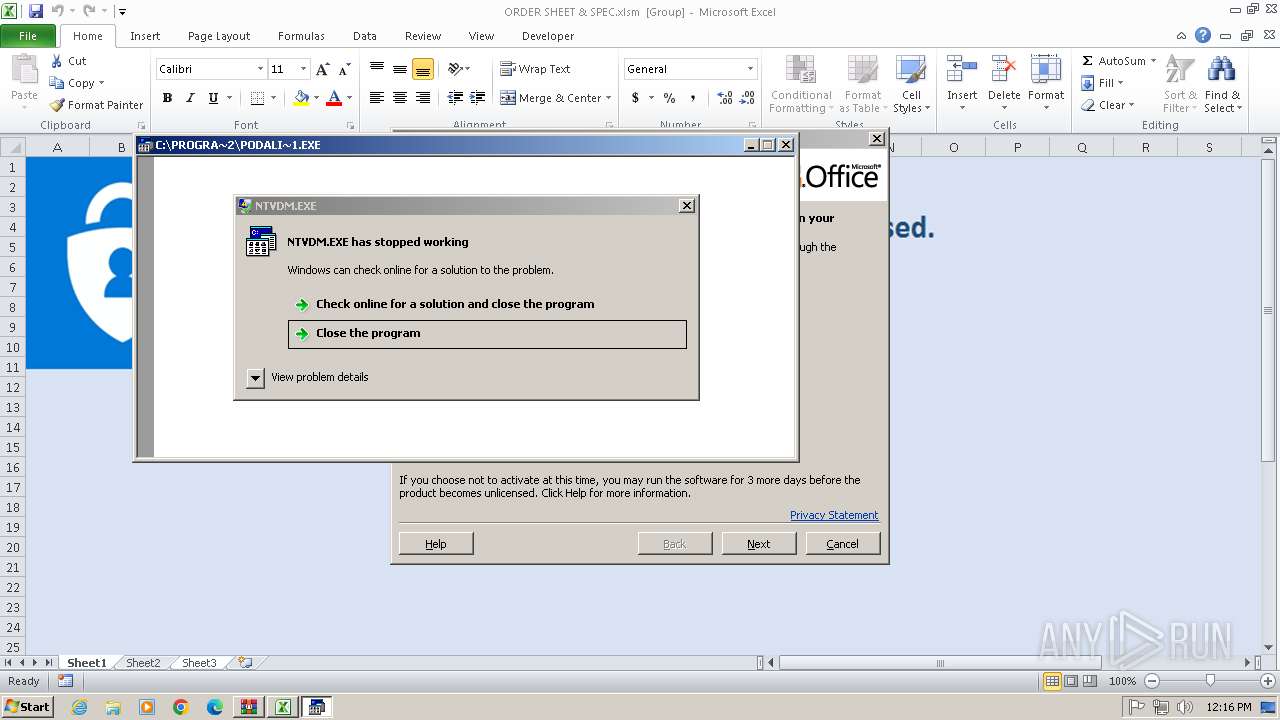Open the Format cells icon
The height and width of the screenshot is (720, 1280).
click(1045, 70)
